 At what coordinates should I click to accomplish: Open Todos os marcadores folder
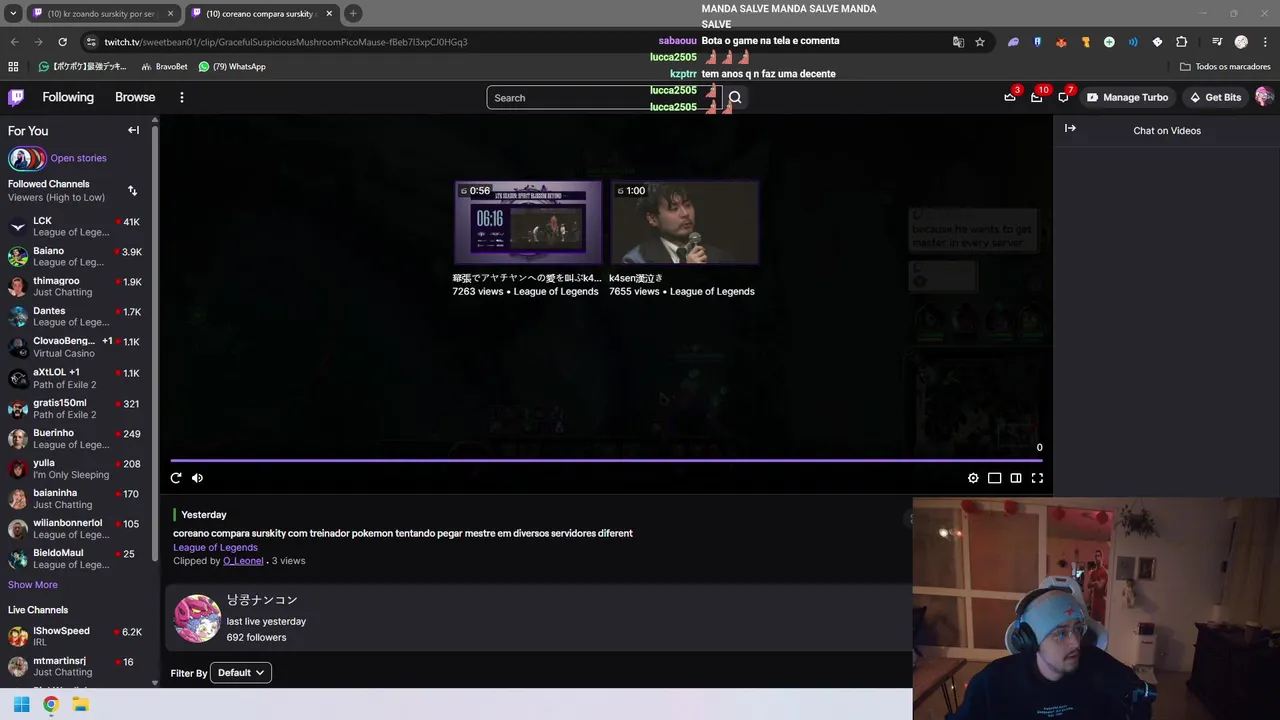pos(1225,66)
